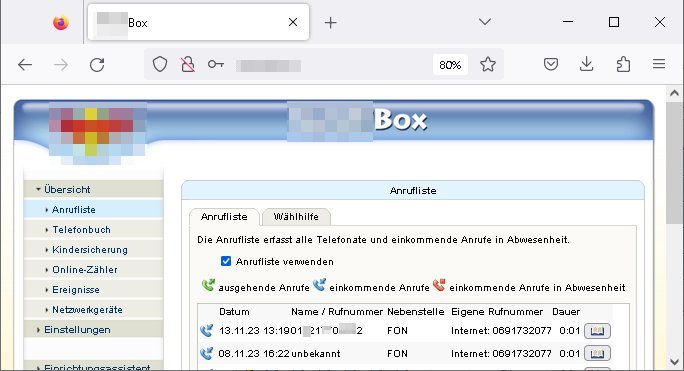Screen dimensions: 684x371
Task: Open Netzwerkgeräte in the sidebar
Action: 94,310
